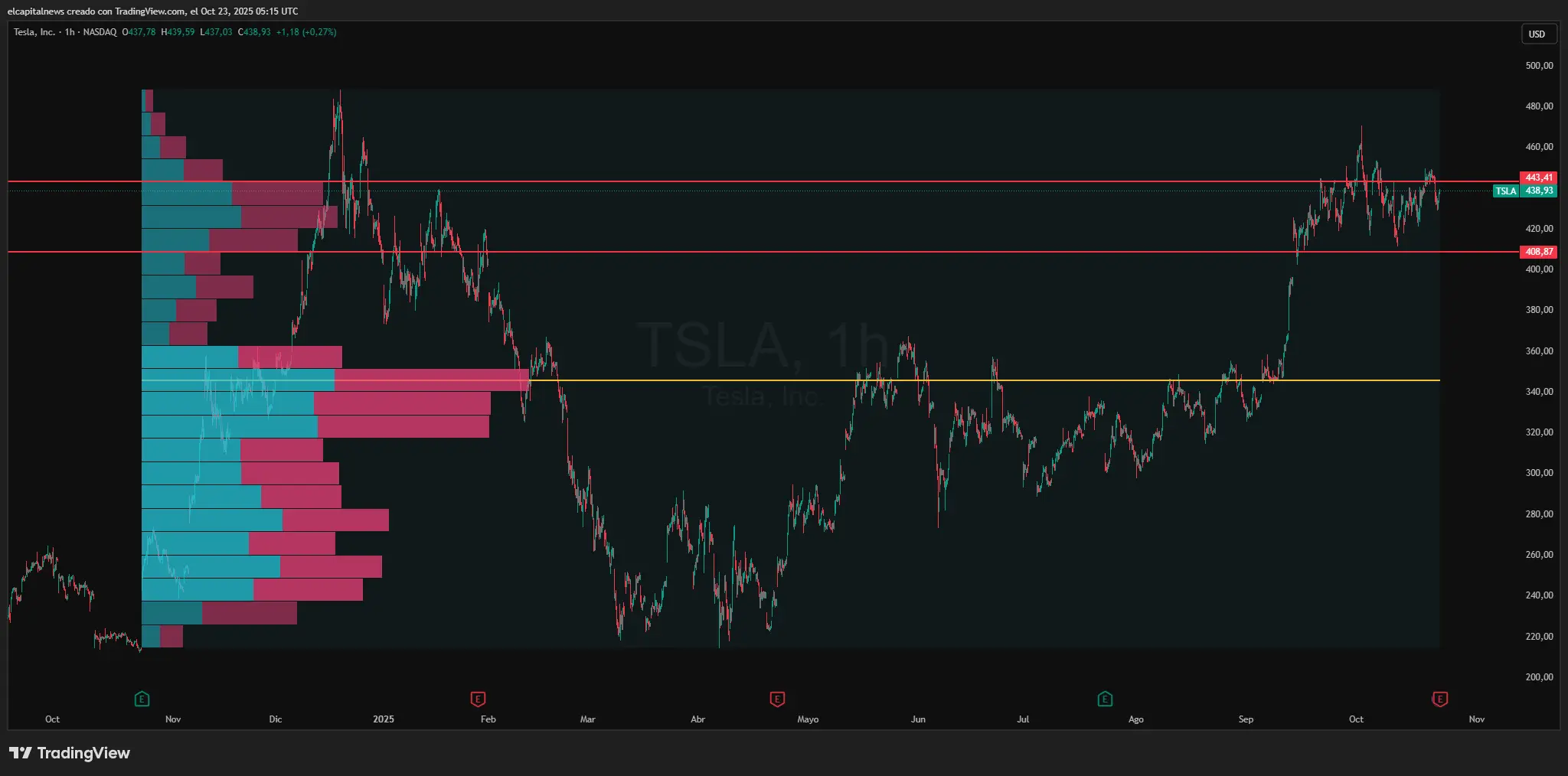Toggle the USD currency button
The height and width of the screenshot is (776, 1568).
pos(1539,33)
